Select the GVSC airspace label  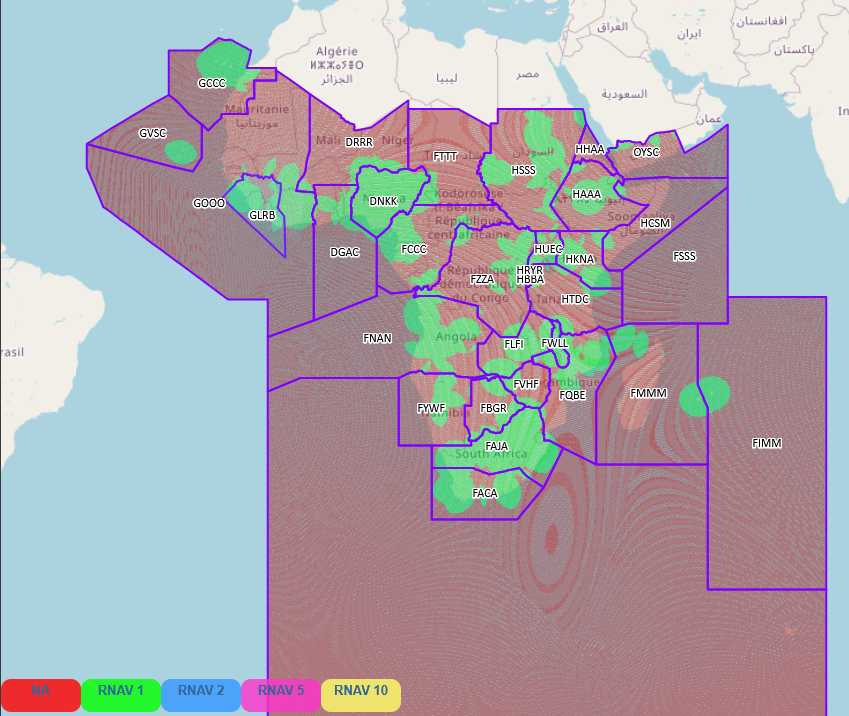153,133
